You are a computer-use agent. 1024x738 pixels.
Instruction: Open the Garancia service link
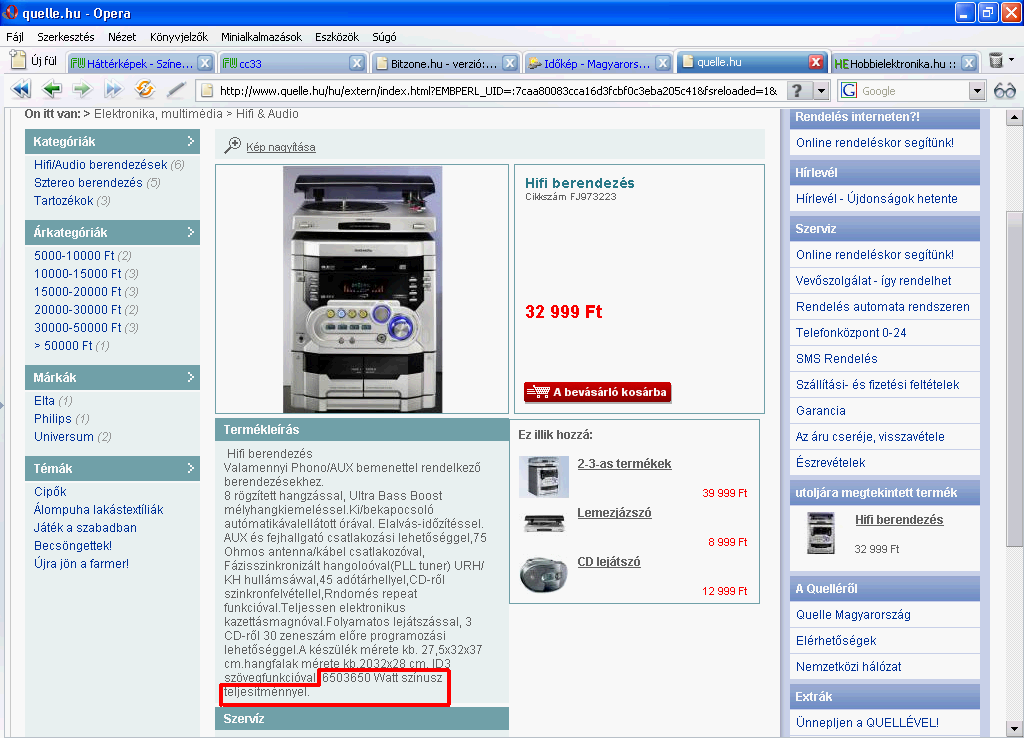coord(821,411)
